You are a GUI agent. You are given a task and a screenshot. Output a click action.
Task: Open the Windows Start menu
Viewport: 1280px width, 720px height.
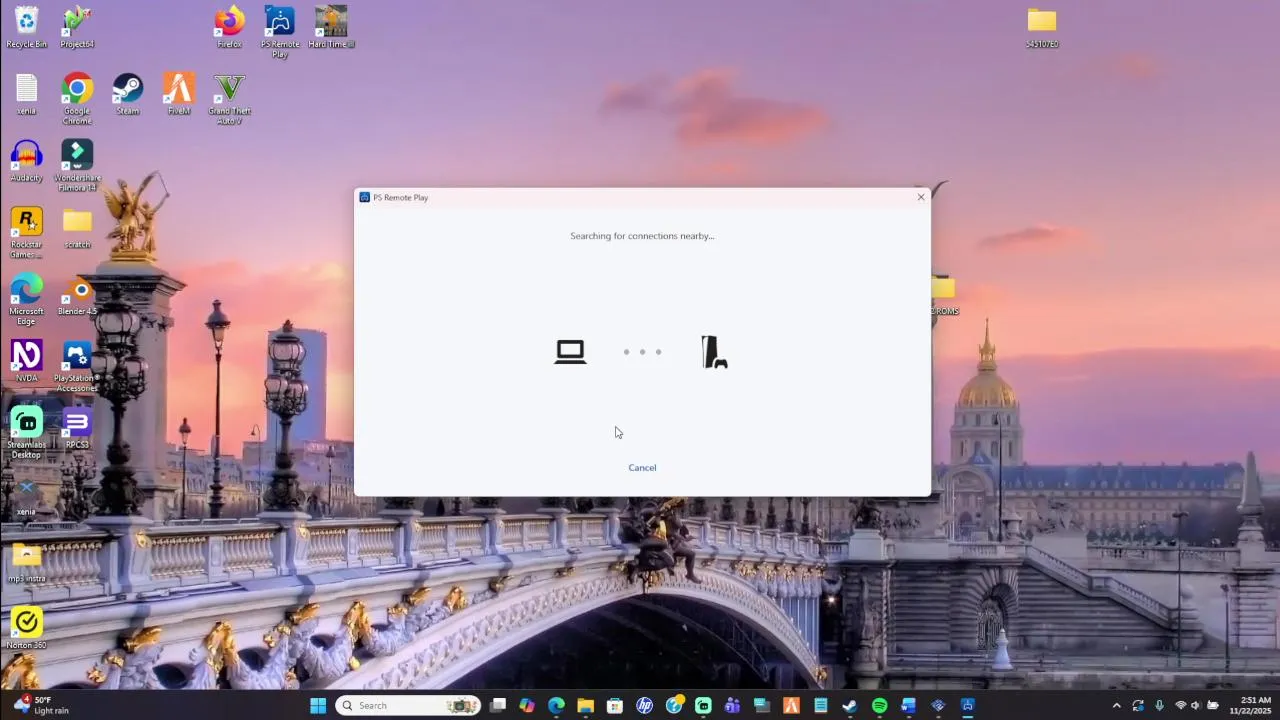(318, 706)
